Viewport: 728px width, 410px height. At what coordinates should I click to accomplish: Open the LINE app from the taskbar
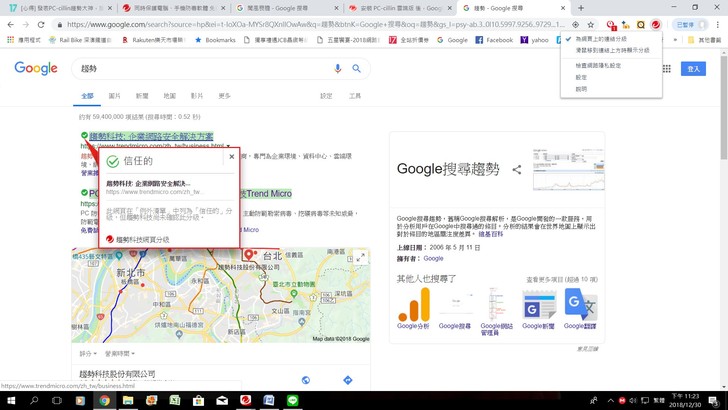(x=292, y=400)
